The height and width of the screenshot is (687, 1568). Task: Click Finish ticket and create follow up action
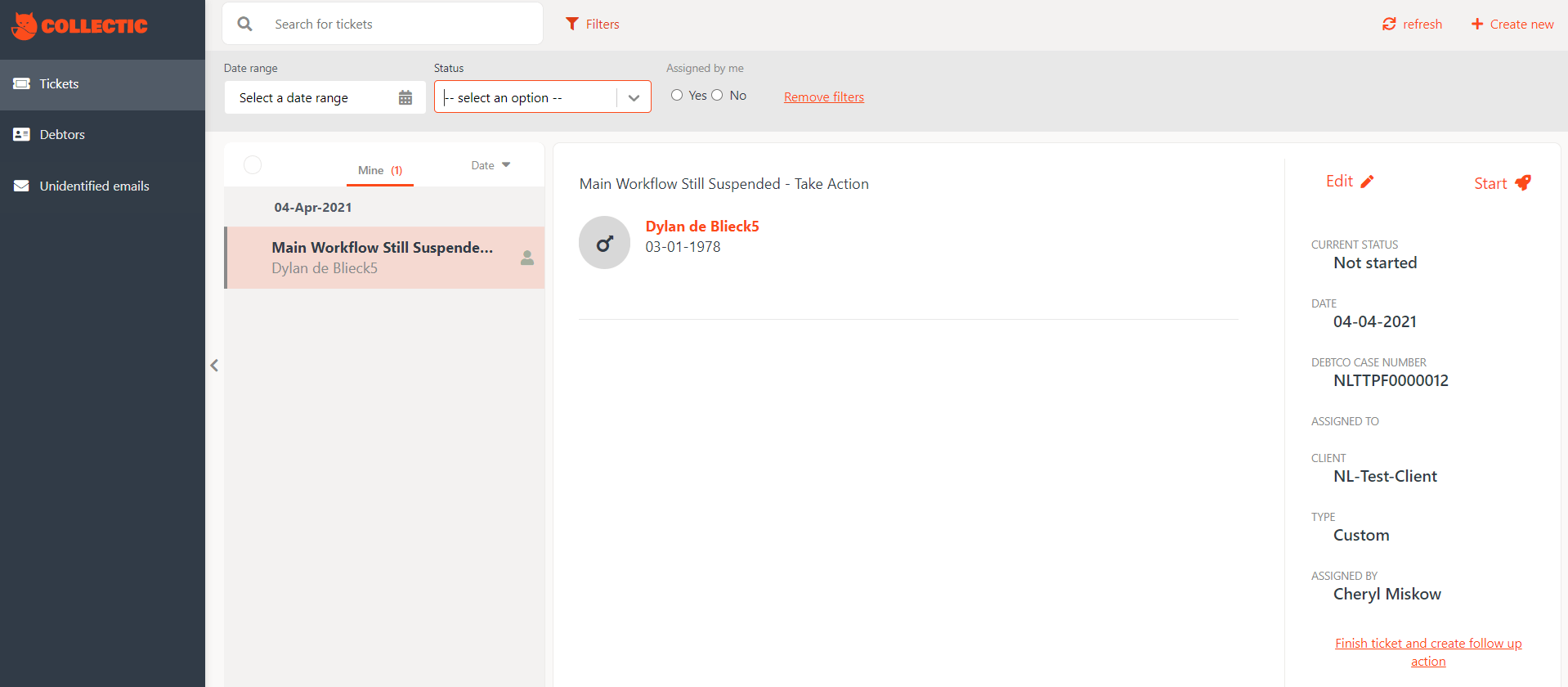pos(1428,652)
